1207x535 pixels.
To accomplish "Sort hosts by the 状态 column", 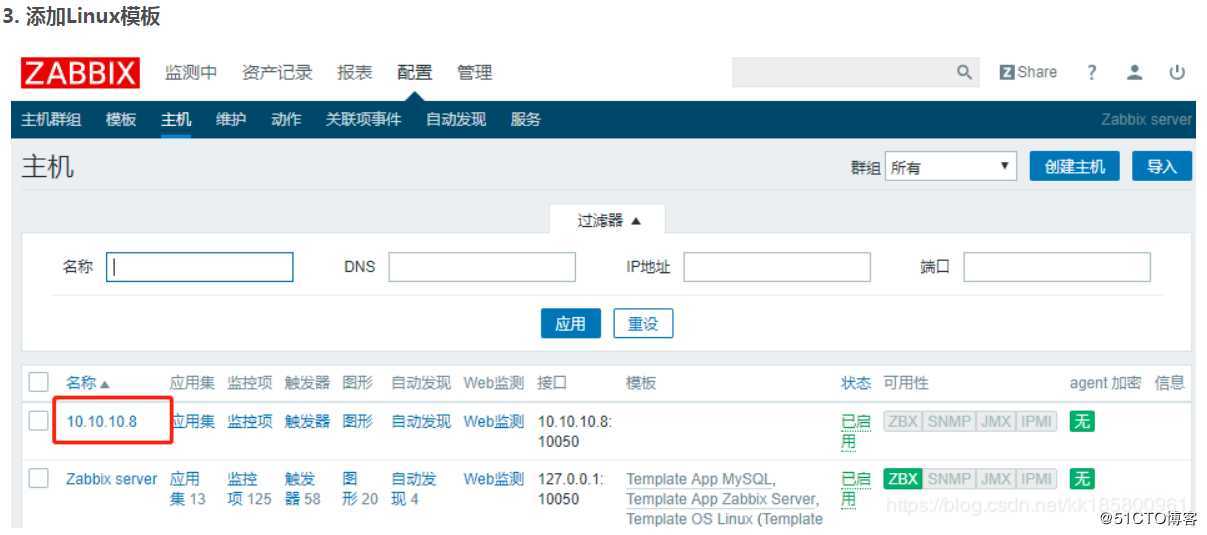I will pyautogui.click(x=856, y=383).
